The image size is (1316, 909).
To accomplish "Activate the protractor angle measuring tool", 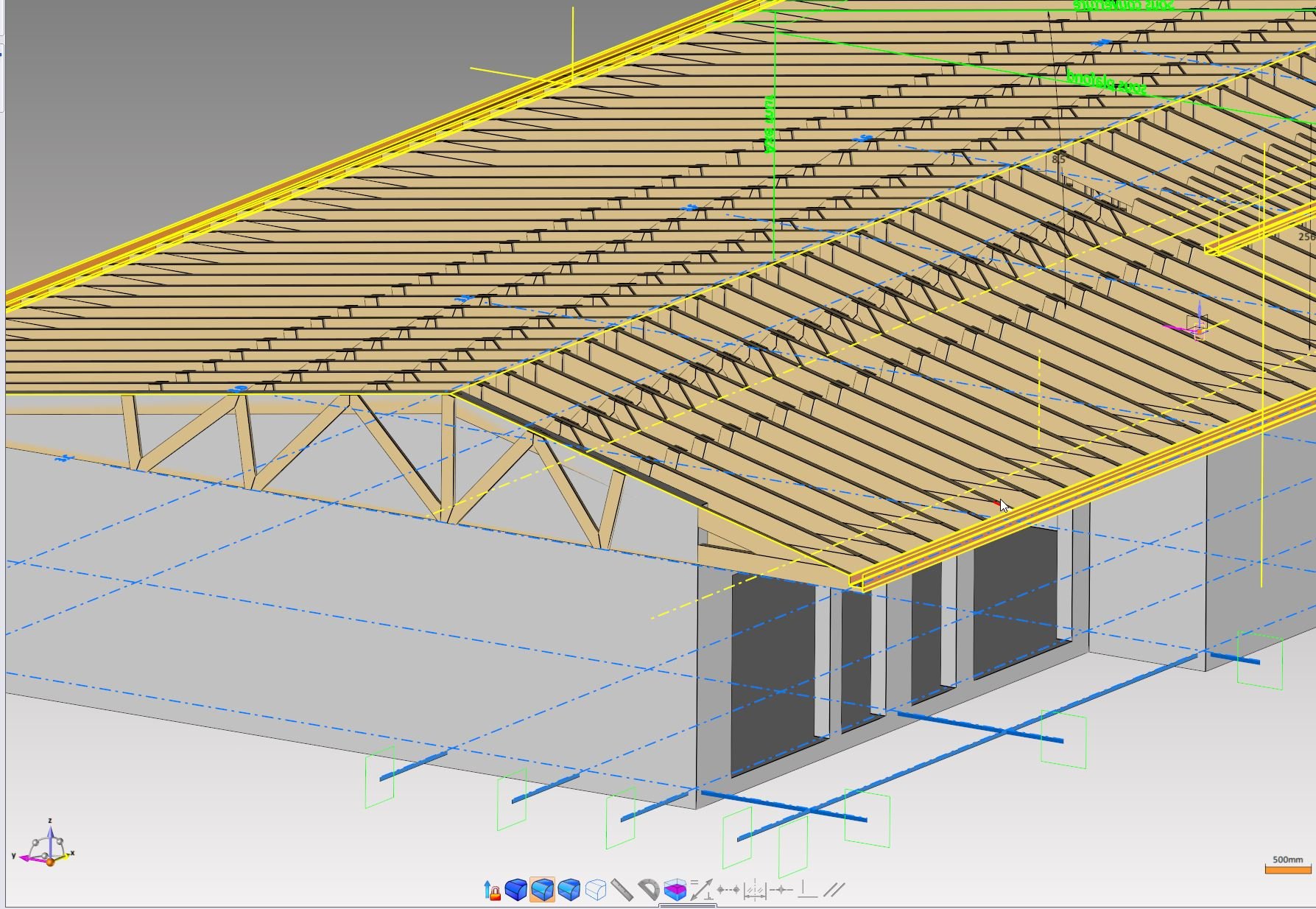I will (649, 890).
